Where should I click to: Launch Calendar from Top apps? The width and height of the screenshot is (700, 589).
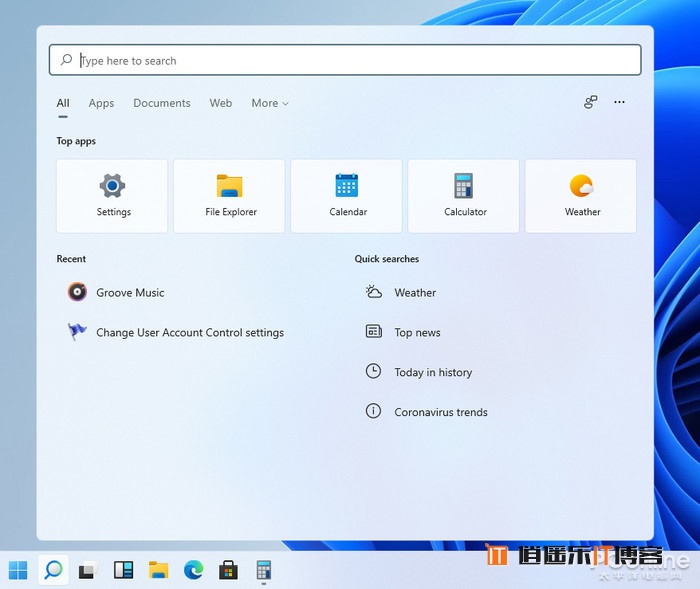point(346,196)
